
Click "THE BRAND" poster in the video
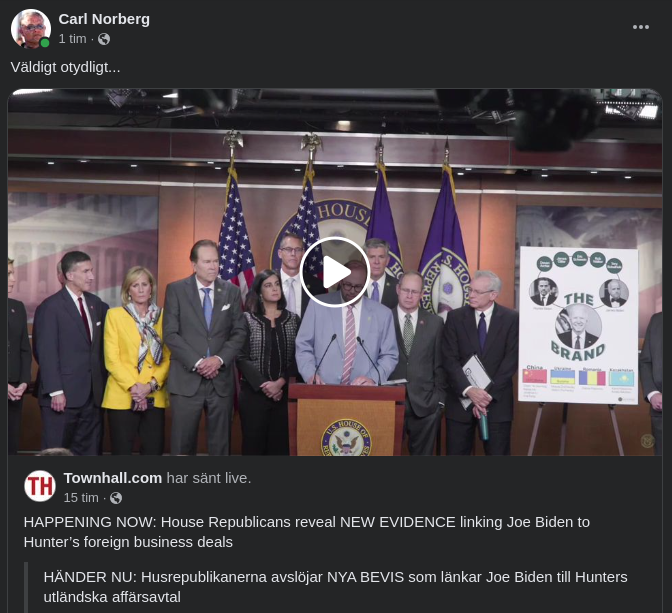578,326
